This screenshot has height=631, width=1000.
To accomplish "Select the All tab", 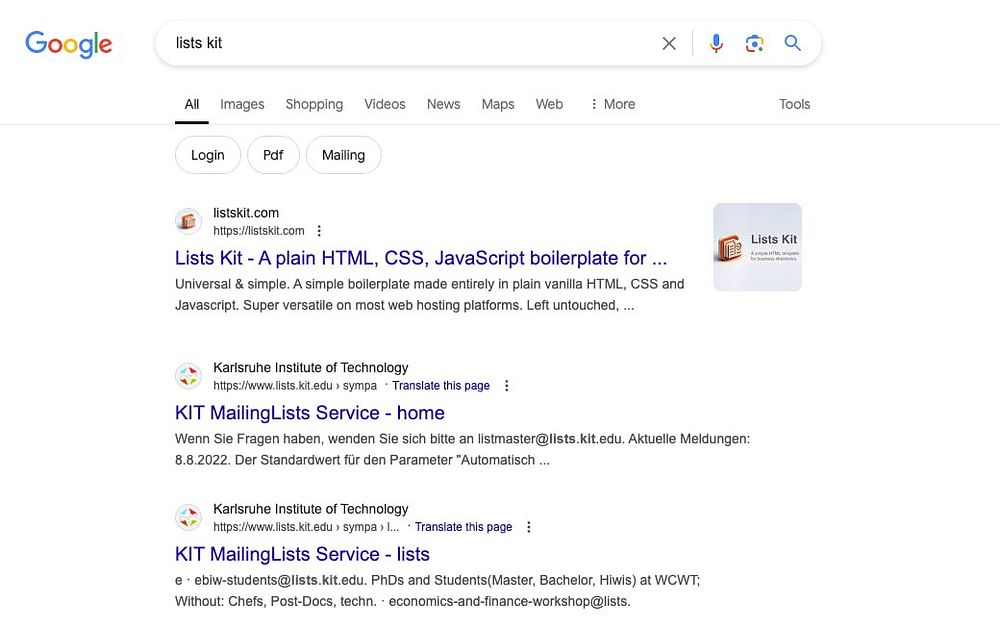I will click(192, 104).
